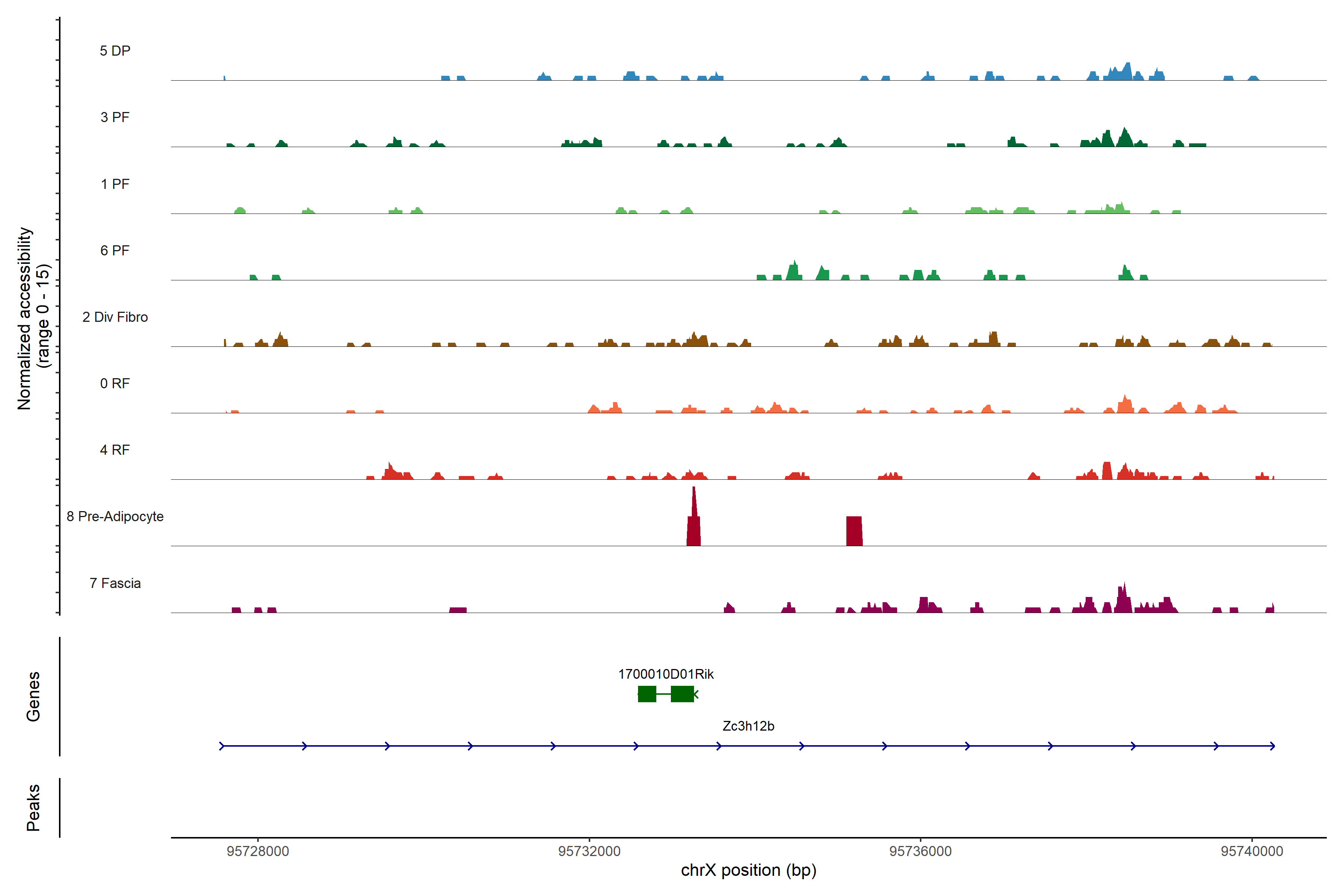Select the 3 PF track label

(x=115, y=117)
